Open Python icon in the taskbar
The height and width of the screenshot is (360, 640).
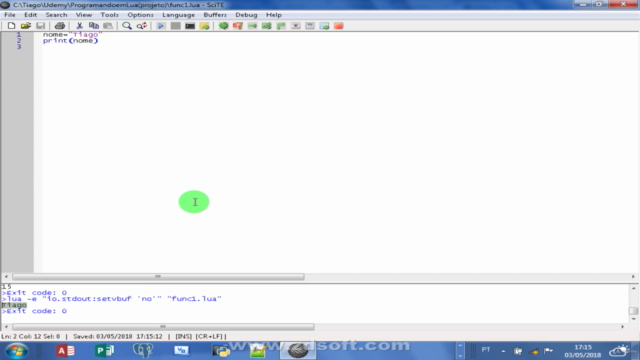(221, 351)
